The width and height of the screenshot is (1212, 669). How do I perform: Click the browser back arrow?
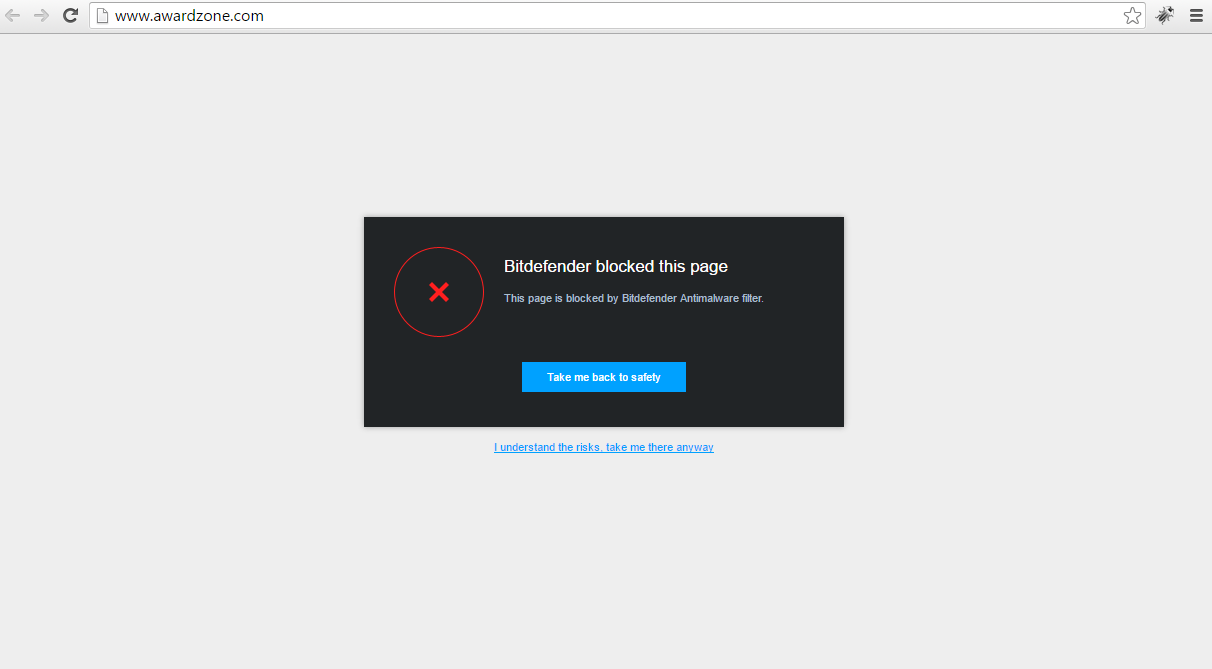tap(13, 16)
